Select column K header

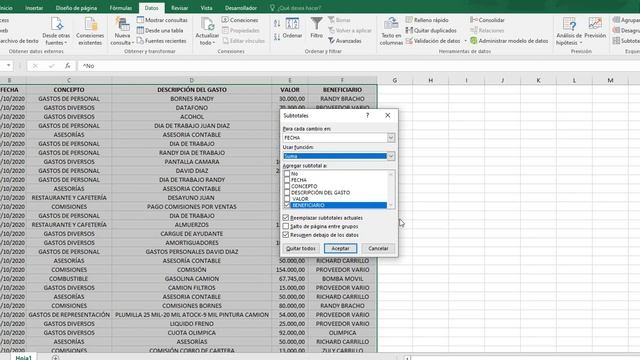click(x=538, y=80)
